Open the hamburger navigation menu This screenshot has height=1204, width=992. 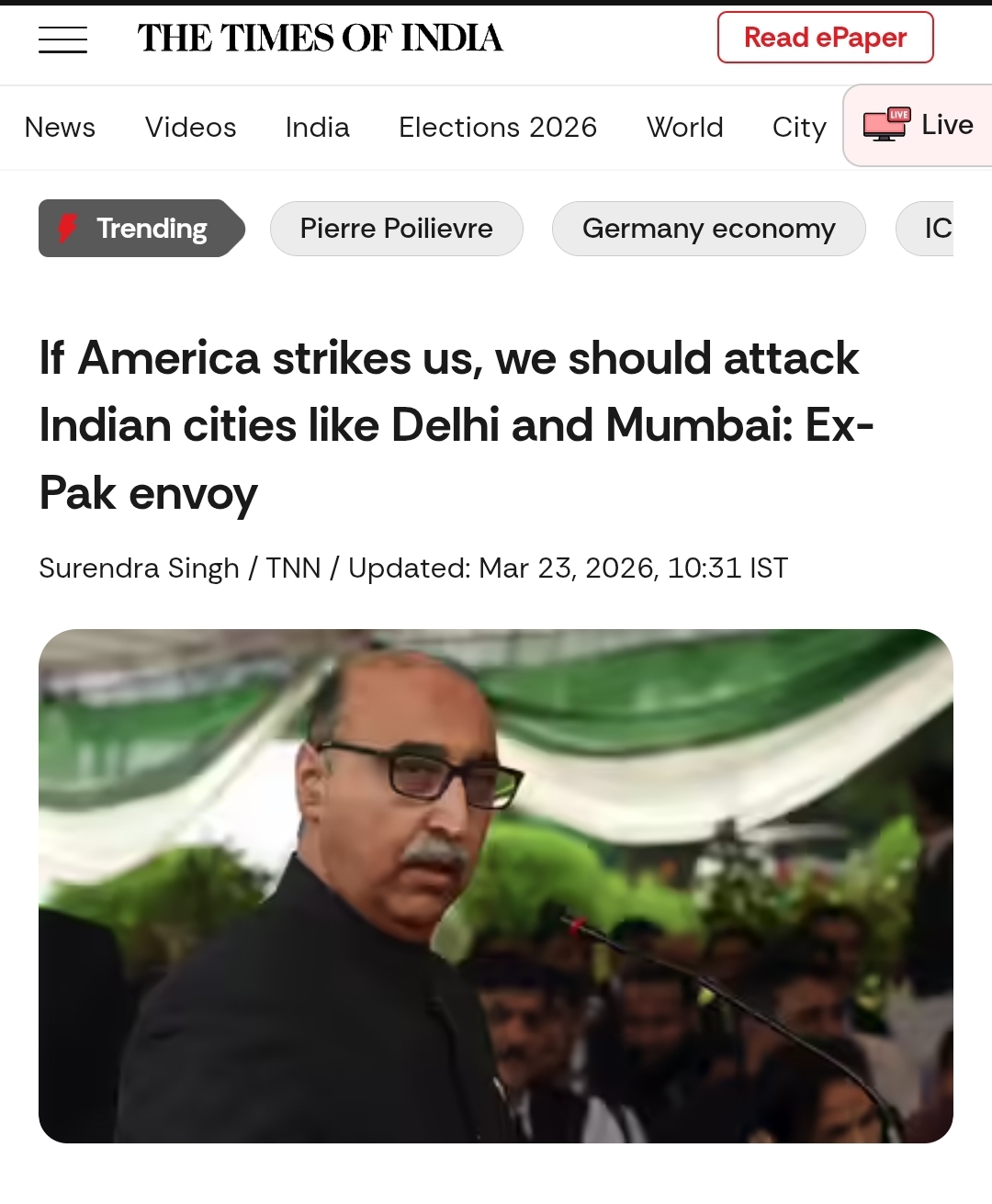point(62,39)
